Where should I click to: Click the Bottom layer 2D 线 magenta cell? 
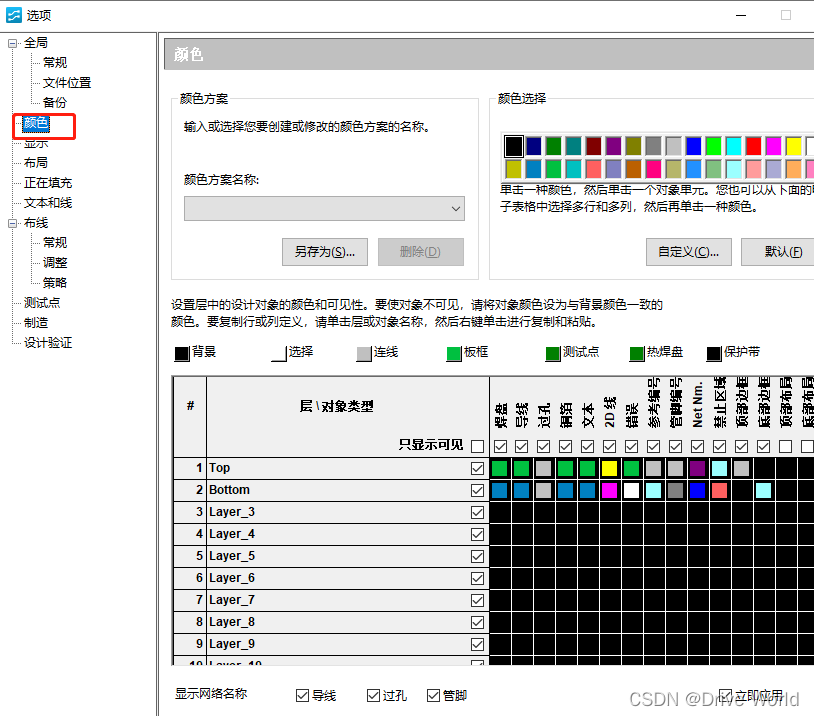(x=609, y=490)
